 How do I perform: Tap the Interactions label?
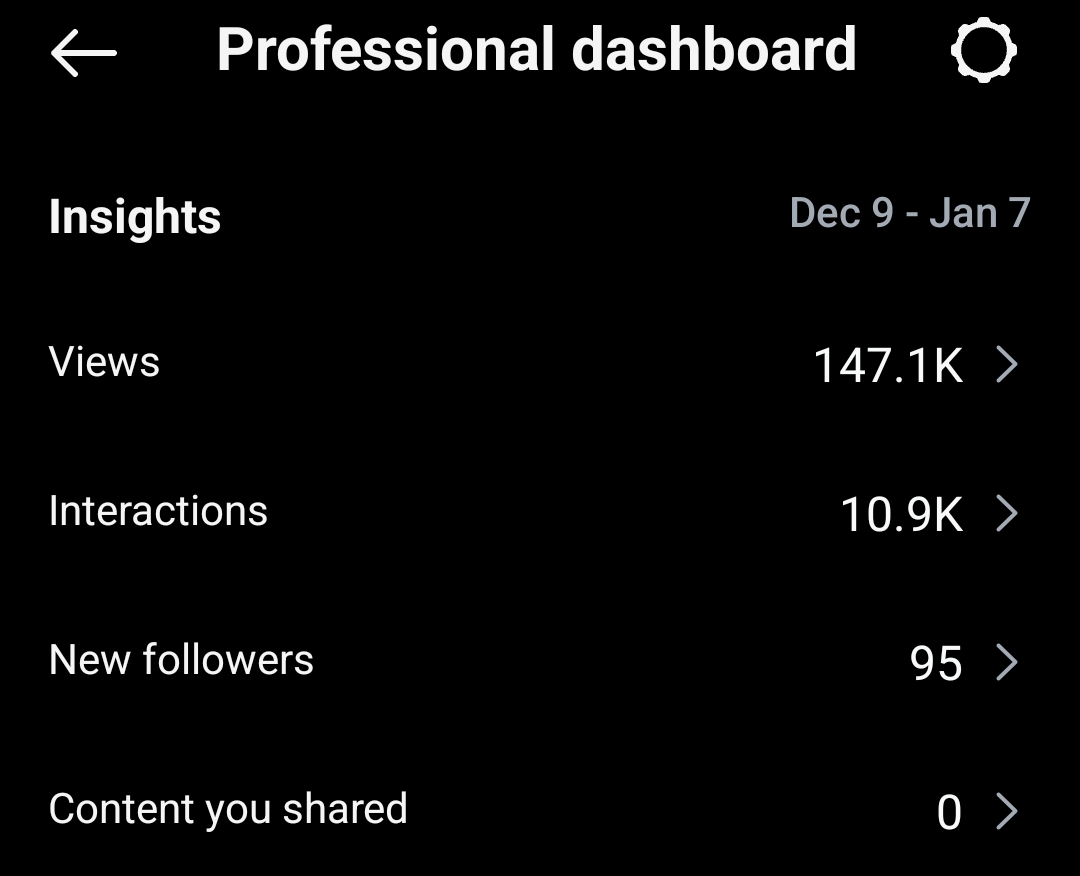click(158, 511)
